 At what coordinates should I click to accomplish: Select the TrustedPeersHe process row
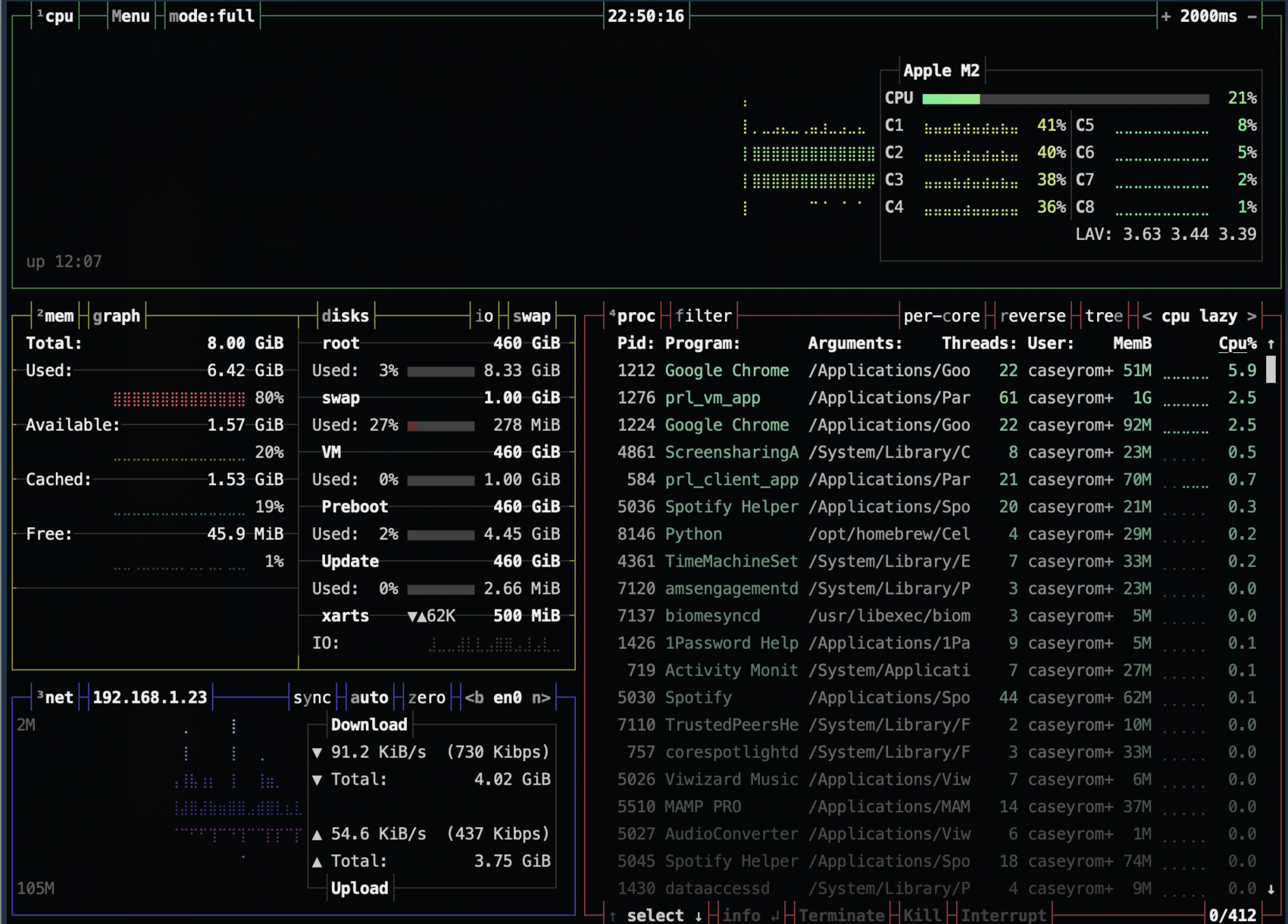(936, 725)
